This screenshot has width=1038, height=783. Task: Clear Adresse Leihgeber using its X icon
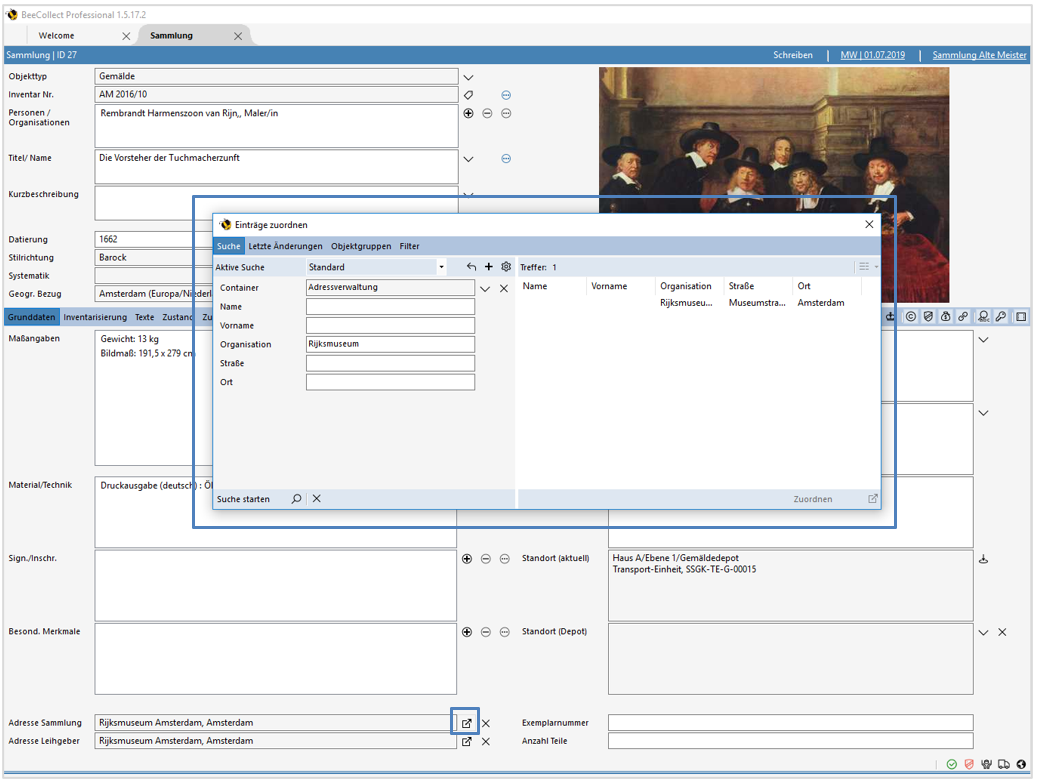pos(486,741)
